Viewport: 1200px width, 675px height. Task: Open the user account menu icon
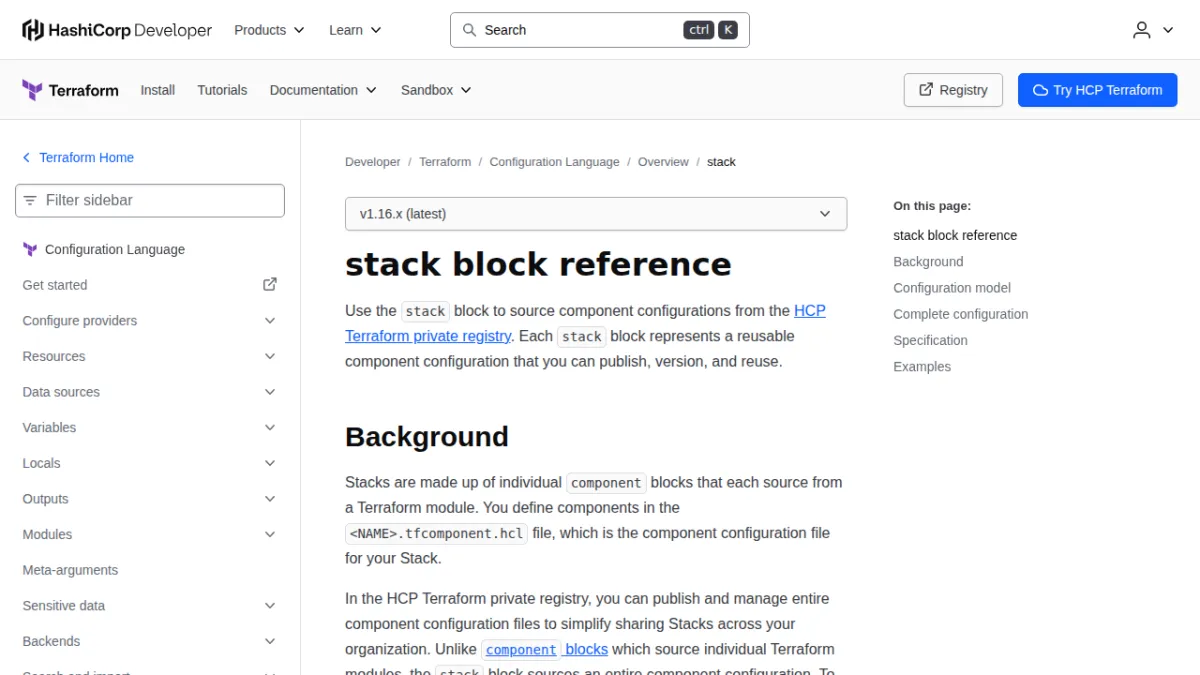point(1142,30)
